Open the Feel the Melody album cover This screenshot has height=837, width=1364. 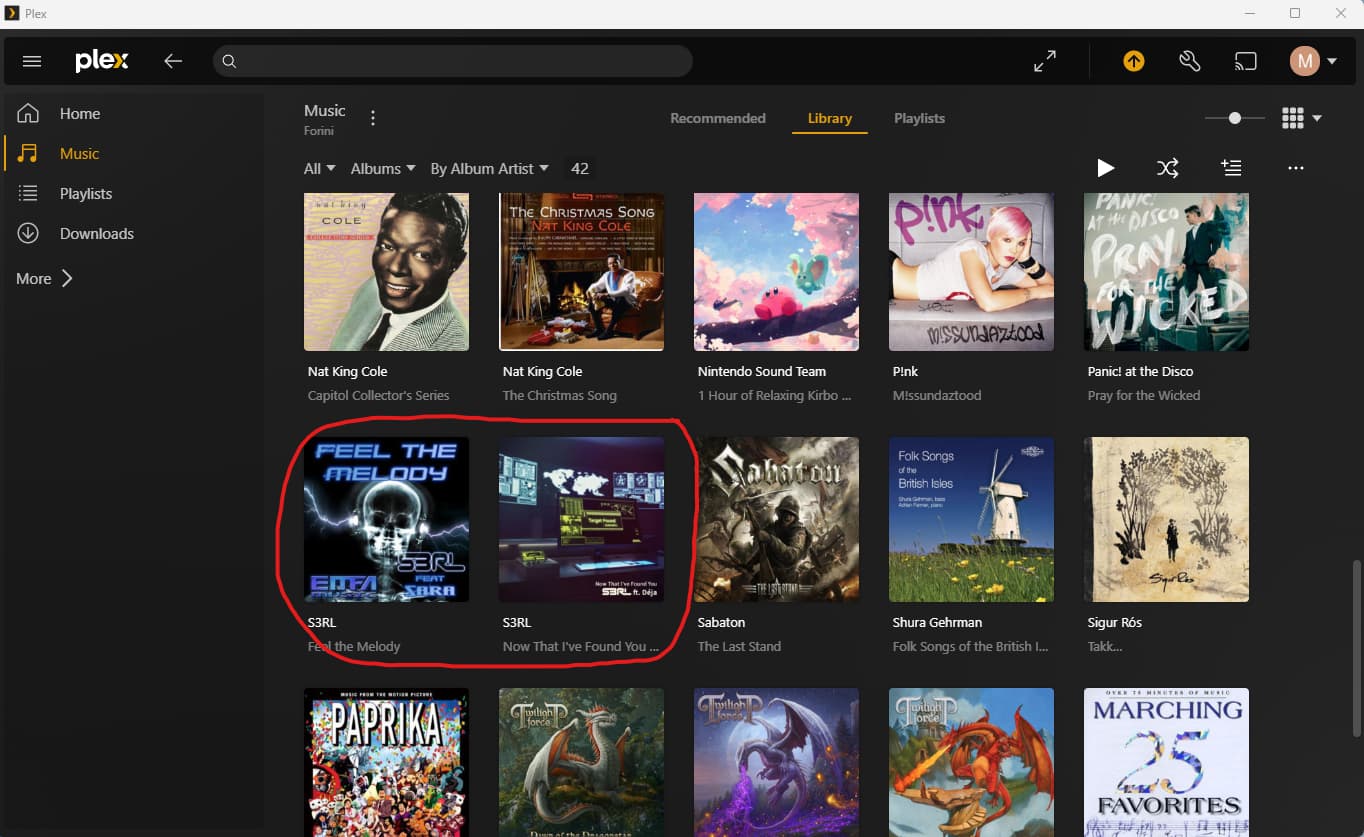click(x=386, y=519)
